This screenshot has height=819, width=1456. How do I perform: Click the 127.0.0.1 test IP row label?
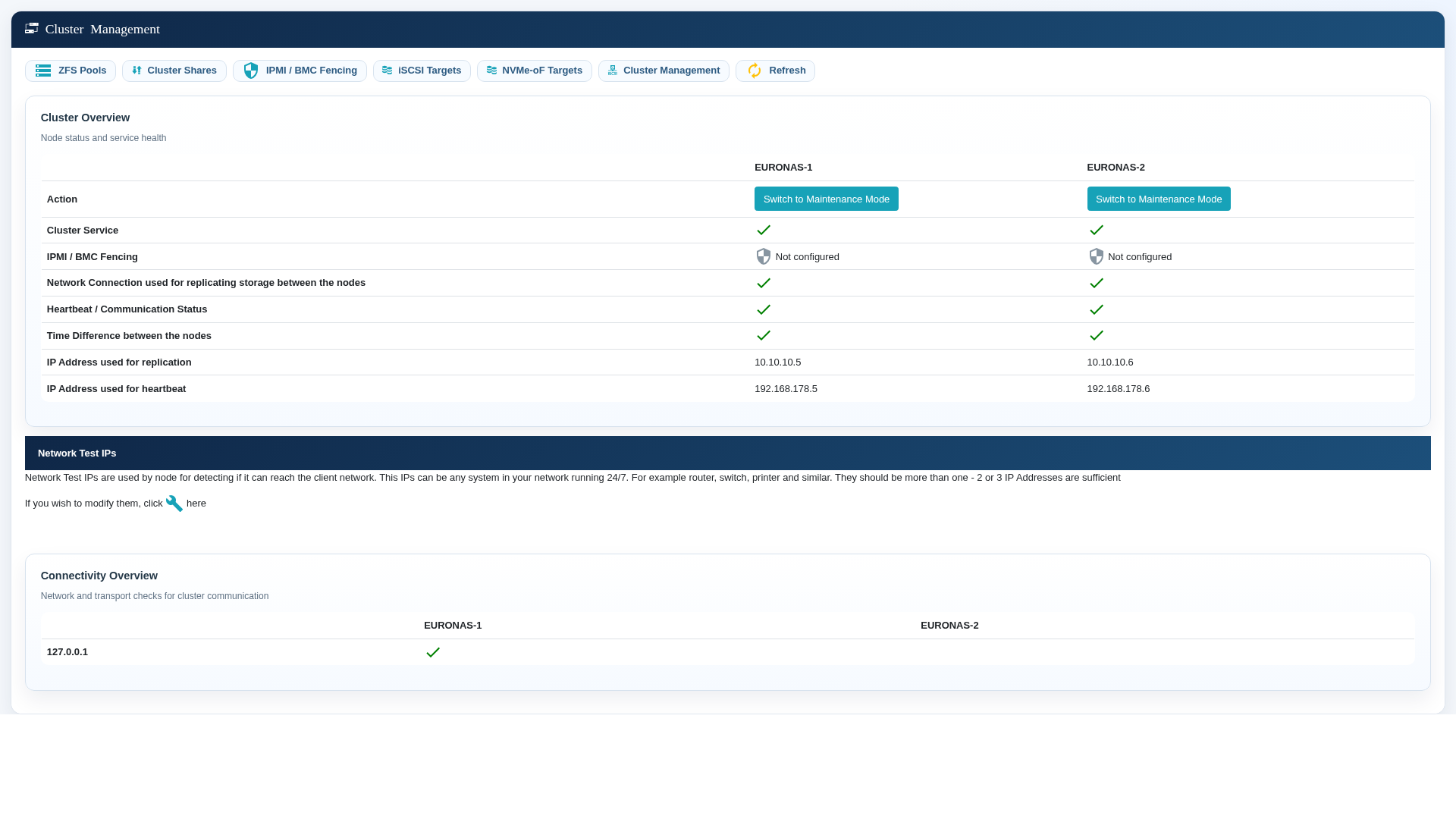[67, 652]
